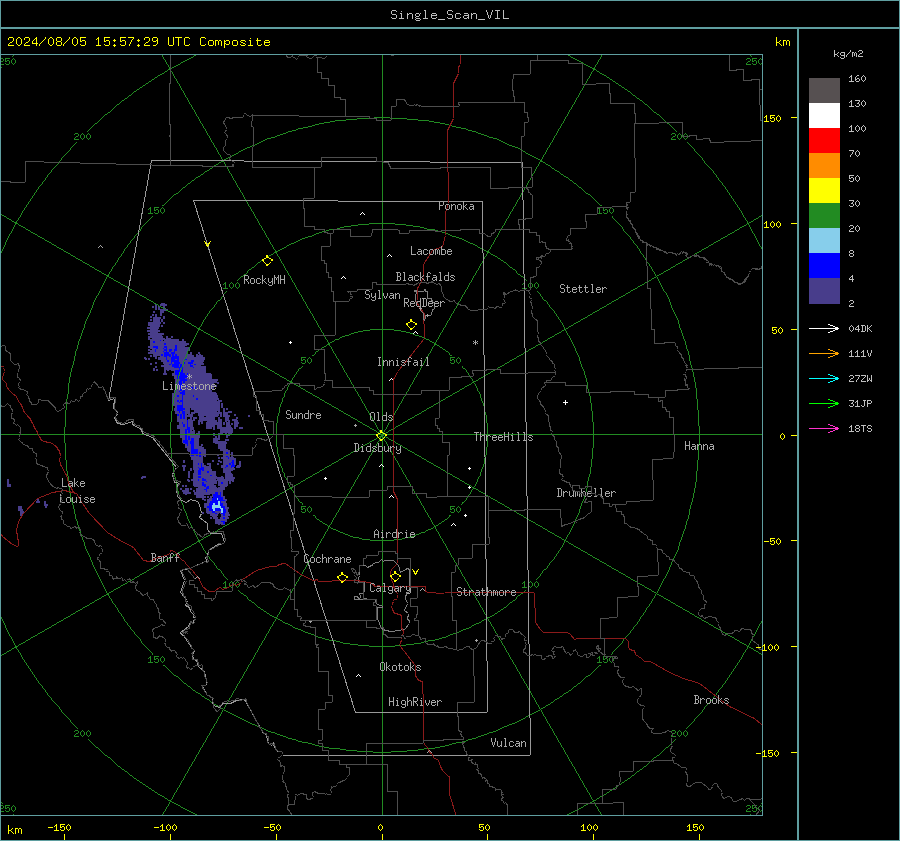Click the Okotoks town label
The width and height of the screenshot is (900, 841).
(400, 667)
